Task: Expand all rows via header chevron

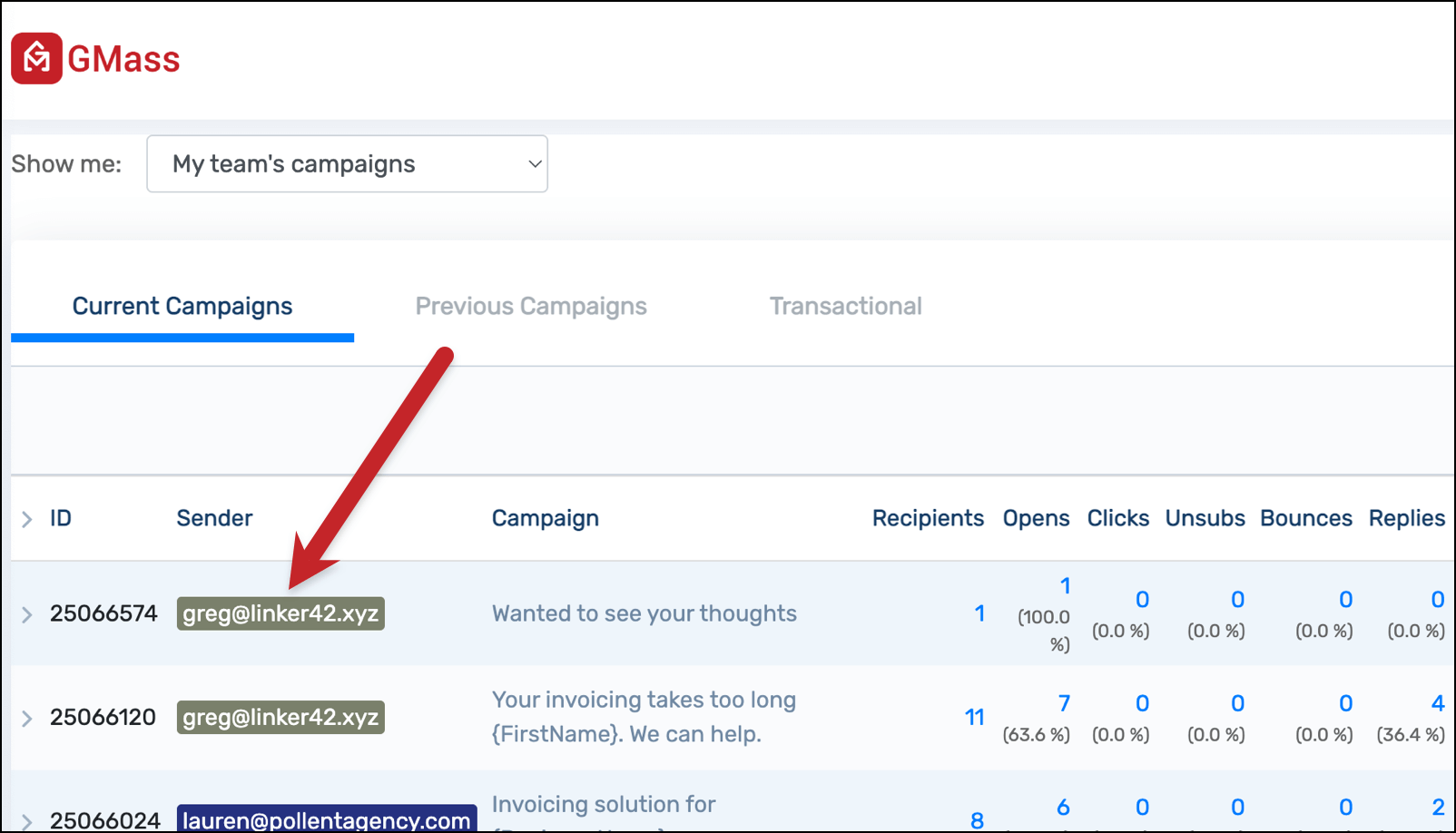Action: [x=26, y=519]
